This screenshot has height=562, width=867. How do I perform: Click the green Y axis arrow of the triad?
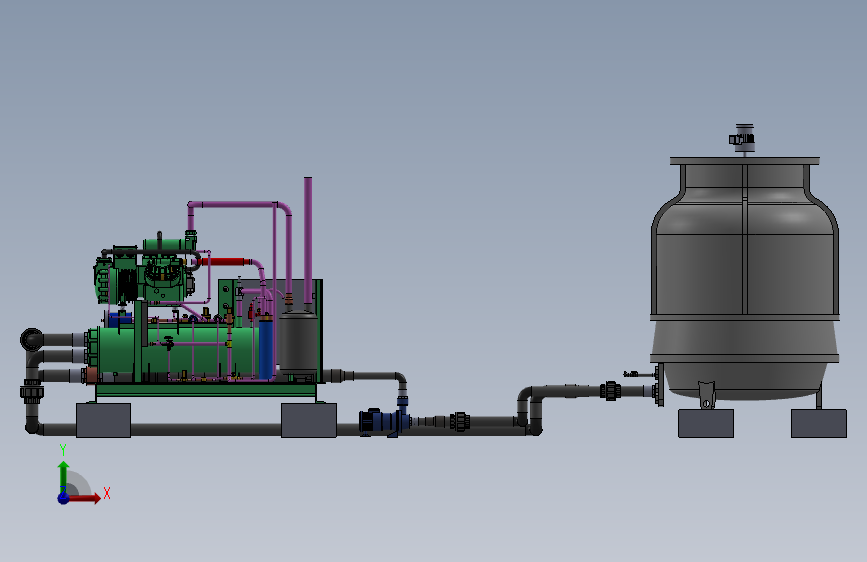64,476
